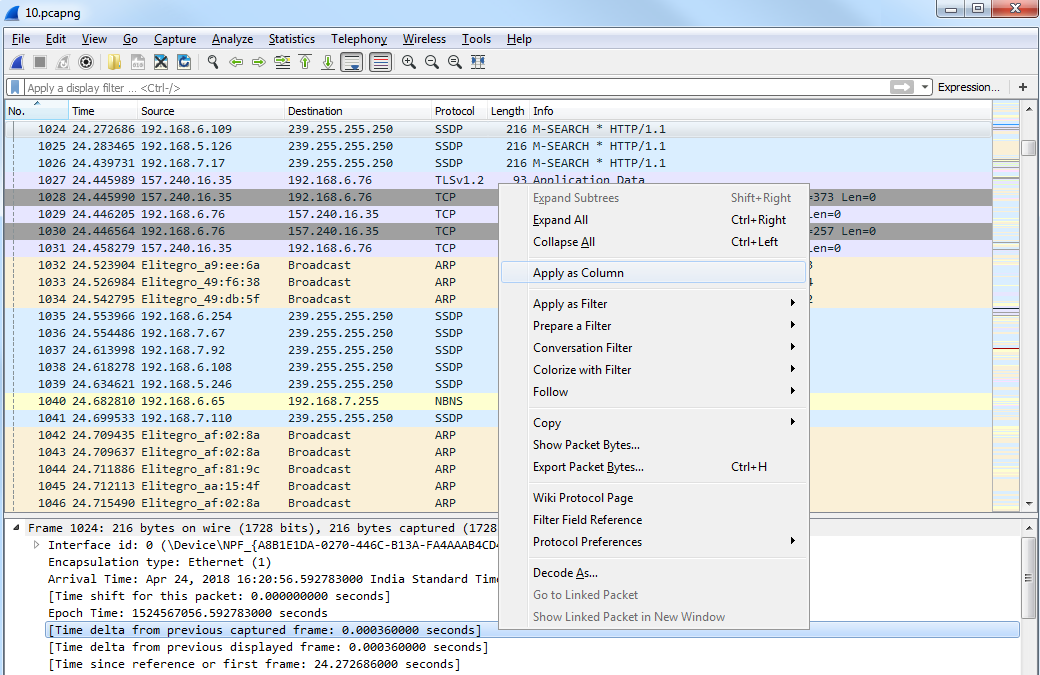The image size is (1040, 675).
Task: Go to the next packet with green right arrow
Action: click(x=258, y=62)
